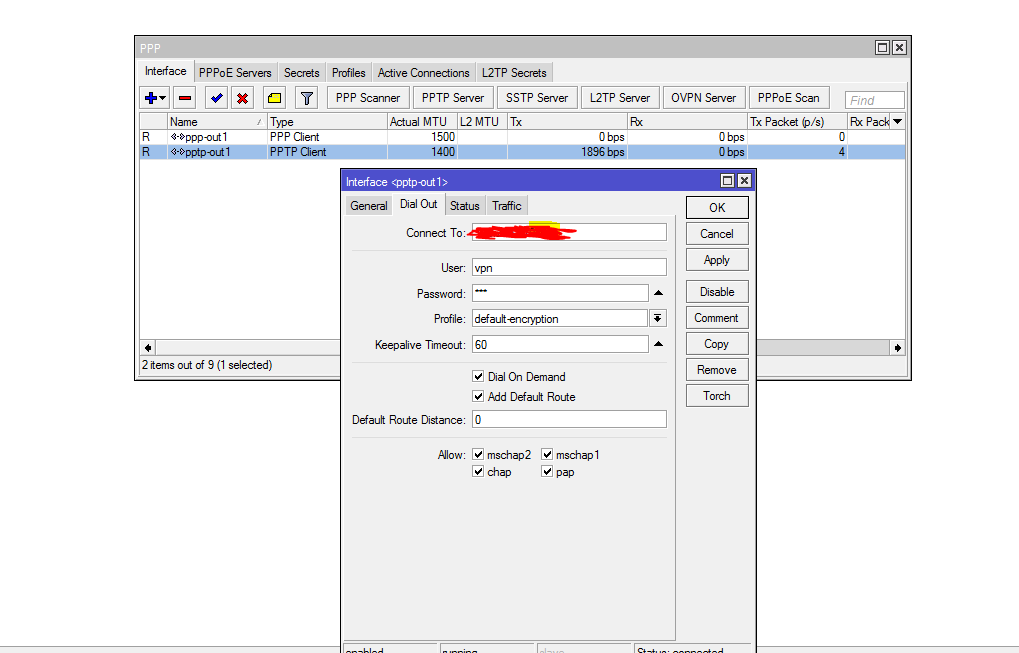Click the Torch button
Viewport: 1019px width, 653px height.
(717, 396)
